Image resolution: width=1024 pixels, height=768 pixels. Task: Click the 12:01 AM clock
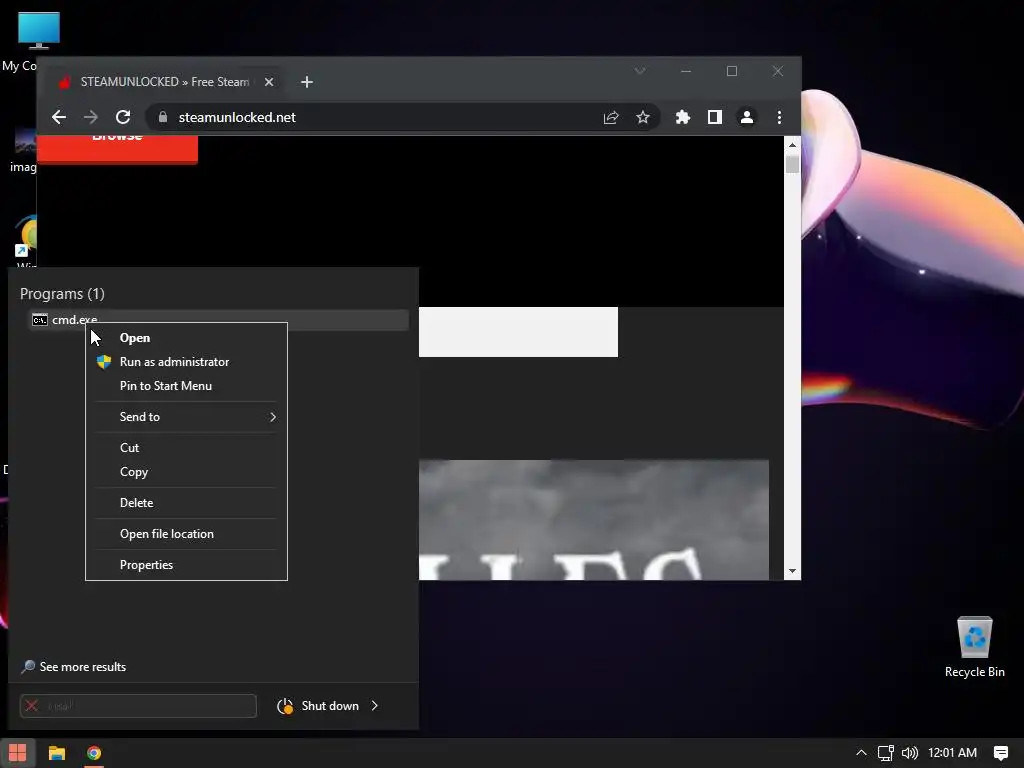click(952, 753)
